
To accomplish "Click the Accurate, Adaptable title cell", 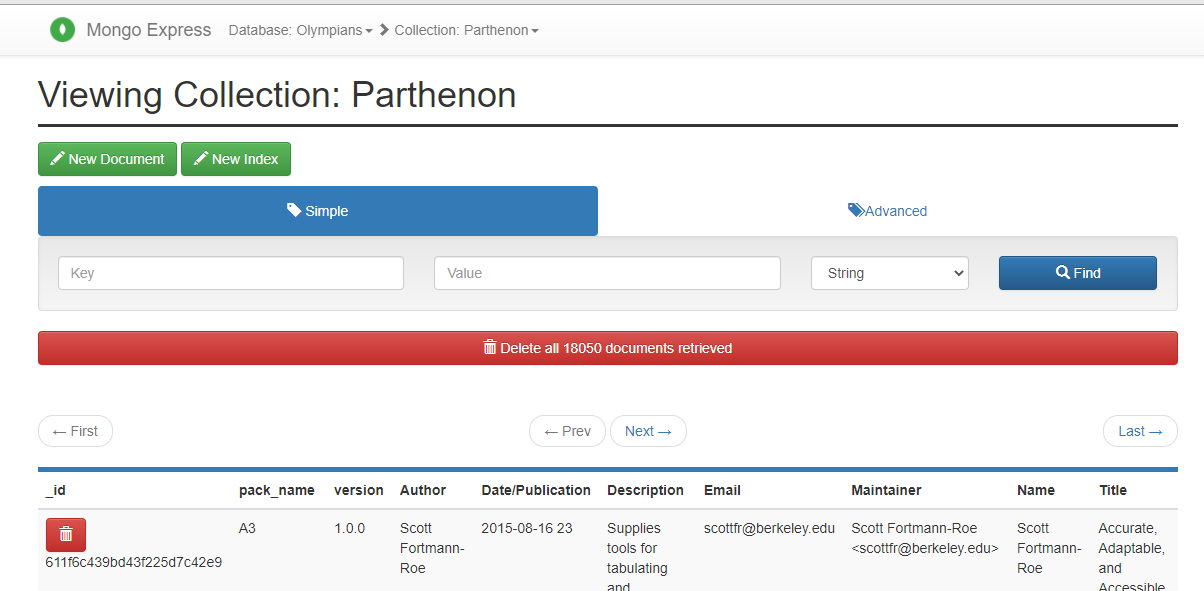I will click(1132, 556).
